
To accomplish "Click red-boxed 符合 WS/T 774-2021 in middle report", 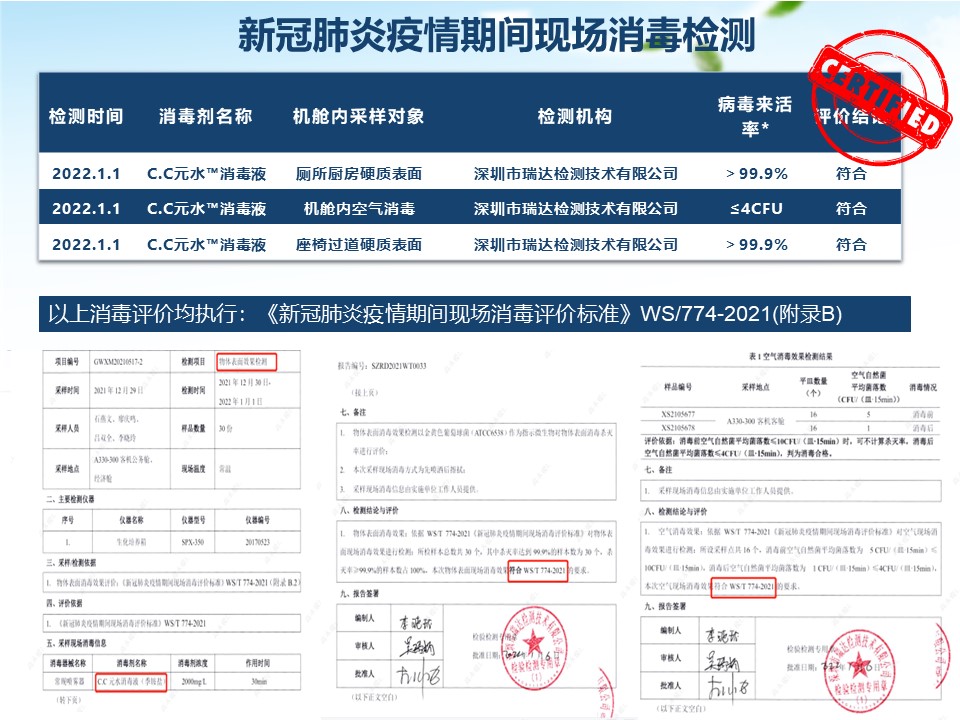I will tap(539, 570).
